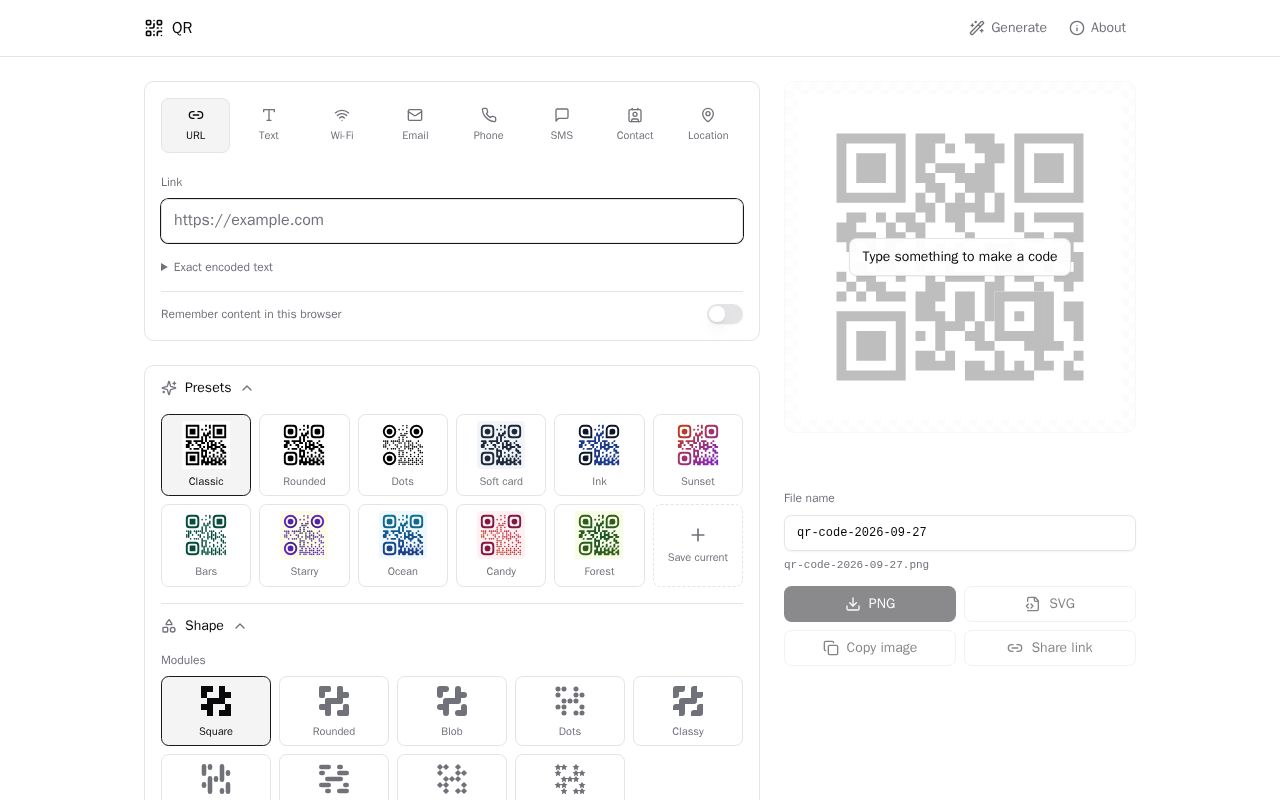This screenshot has height=800, width=1280.
Task: Click the Share link button
Action: 1050,648
